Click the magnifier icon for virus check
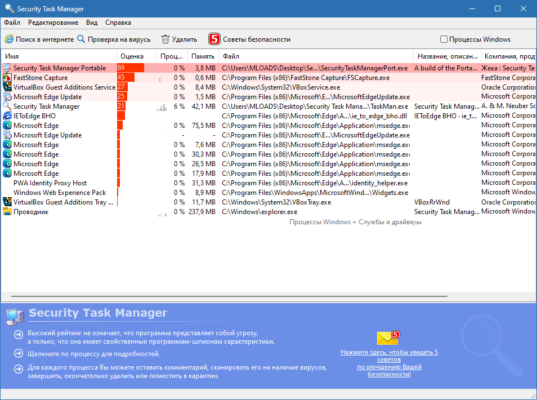 click(x=81, y=39)
